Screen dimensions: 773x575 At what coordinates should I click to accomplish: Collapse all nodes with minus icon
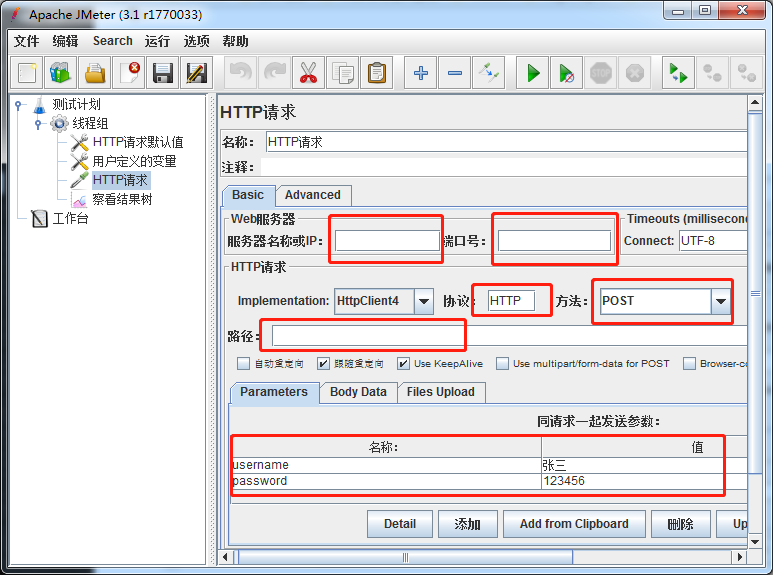[455, 73]
